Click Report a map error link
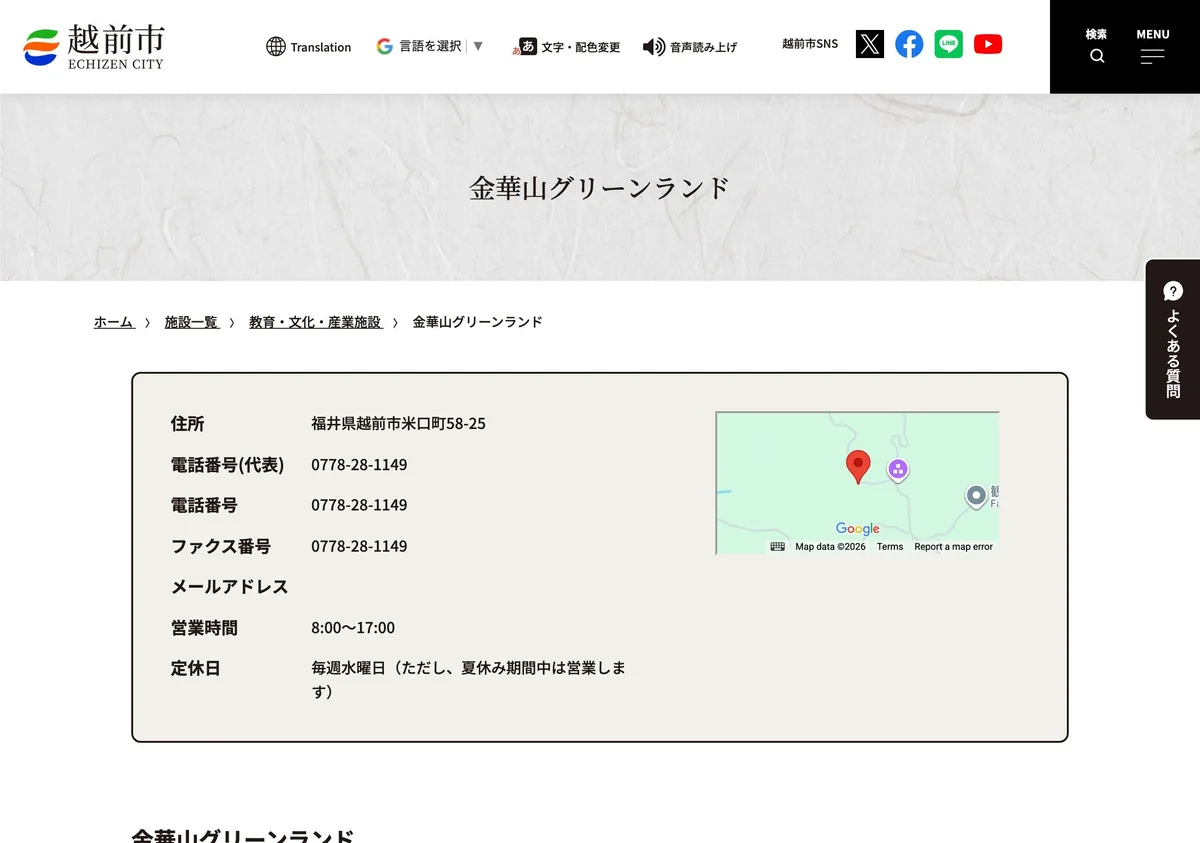The height and width of the screenshot is (843, 1200). [x=954, y=547]
